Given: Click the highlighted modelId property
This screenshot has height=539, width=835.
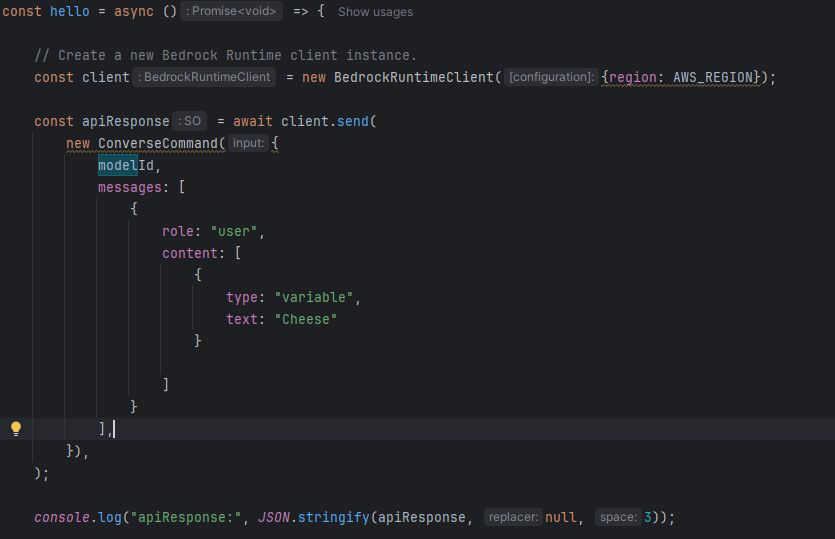Looking at the screenshot, I should coord(126,166).
